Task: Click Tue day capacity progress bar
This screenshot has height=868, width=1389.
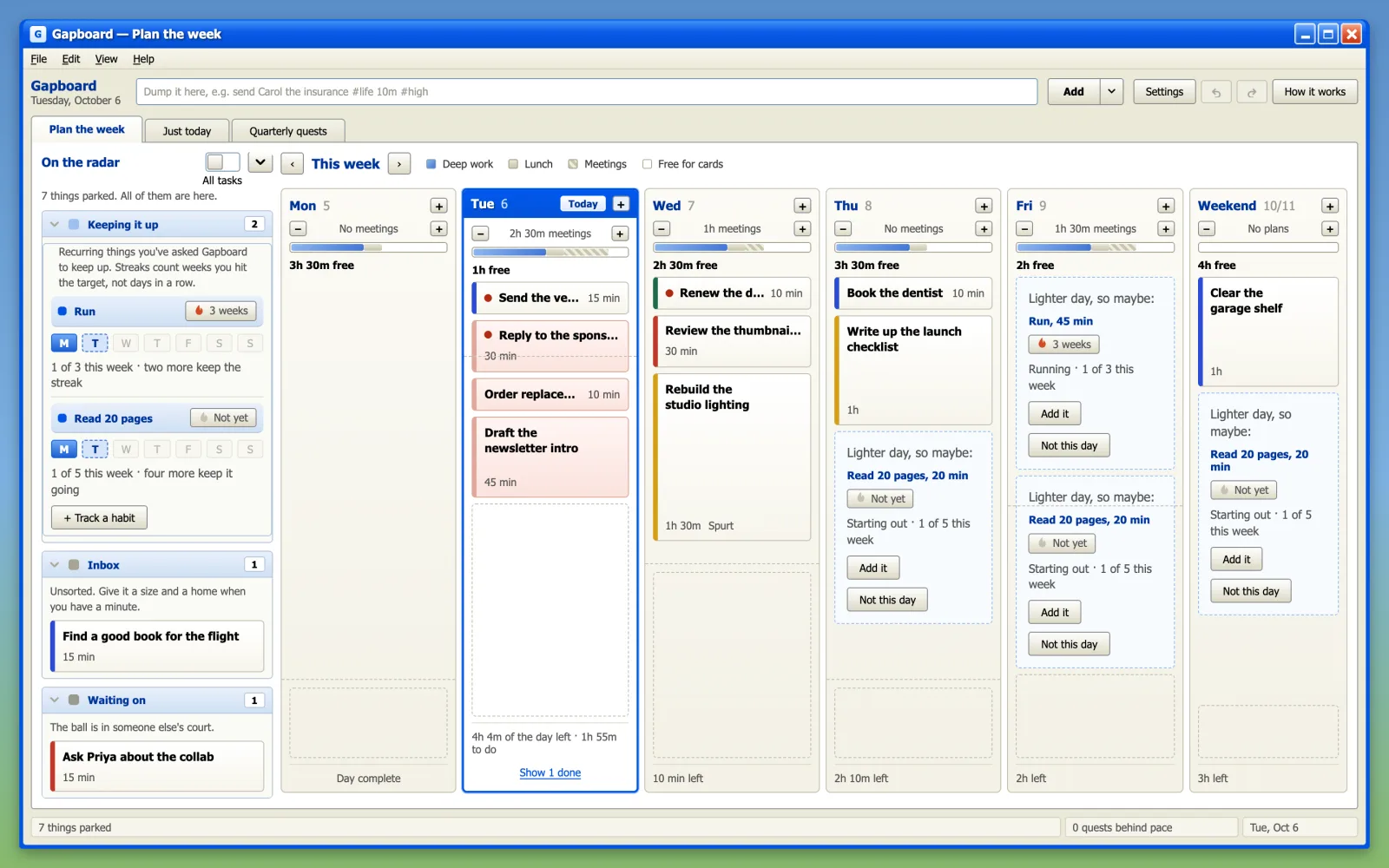Action: [550, 253]
